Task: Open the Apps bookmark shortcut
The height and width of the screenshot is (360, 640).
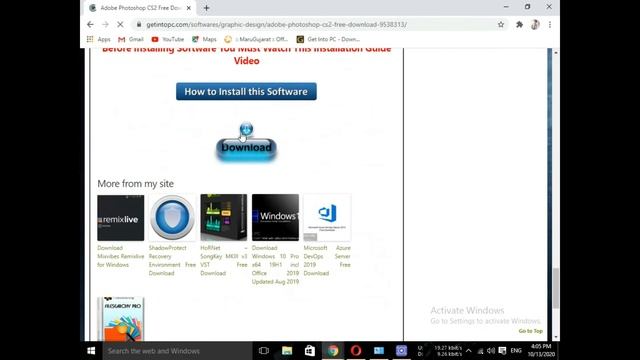Action: point(98,39)
